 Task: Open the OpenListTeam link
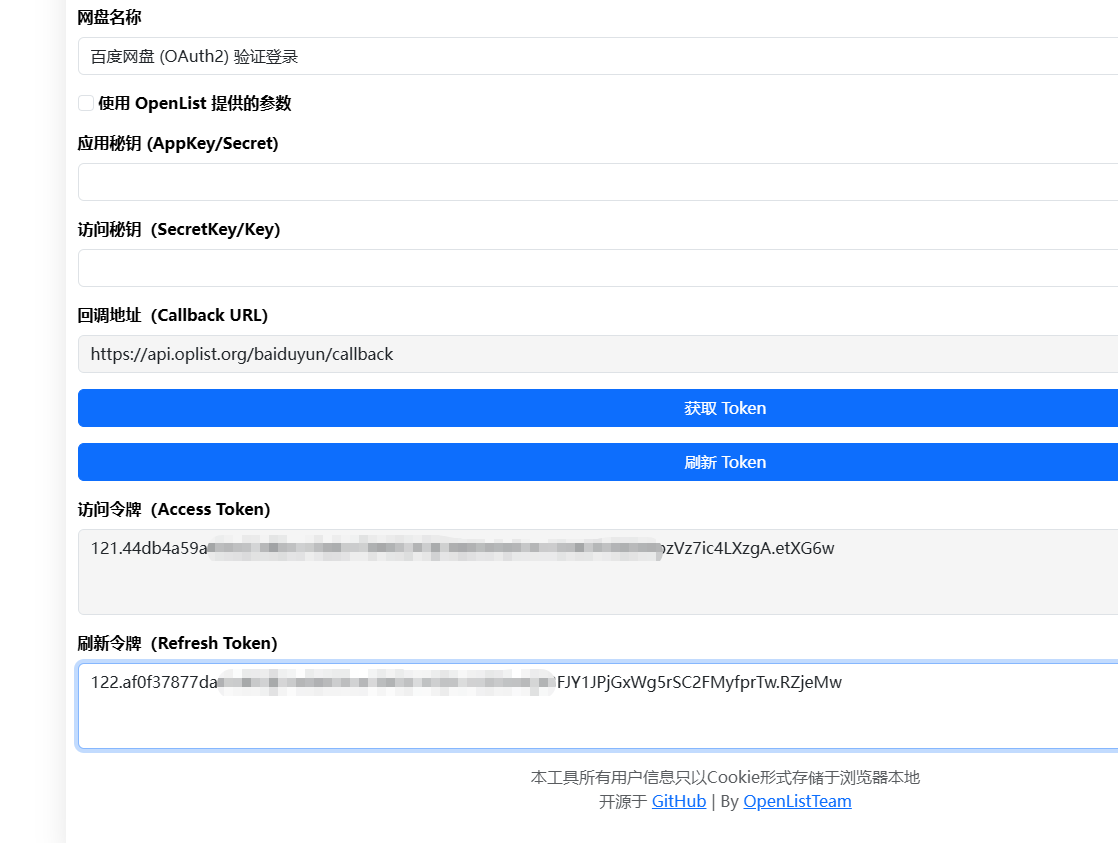coord(797,802)
